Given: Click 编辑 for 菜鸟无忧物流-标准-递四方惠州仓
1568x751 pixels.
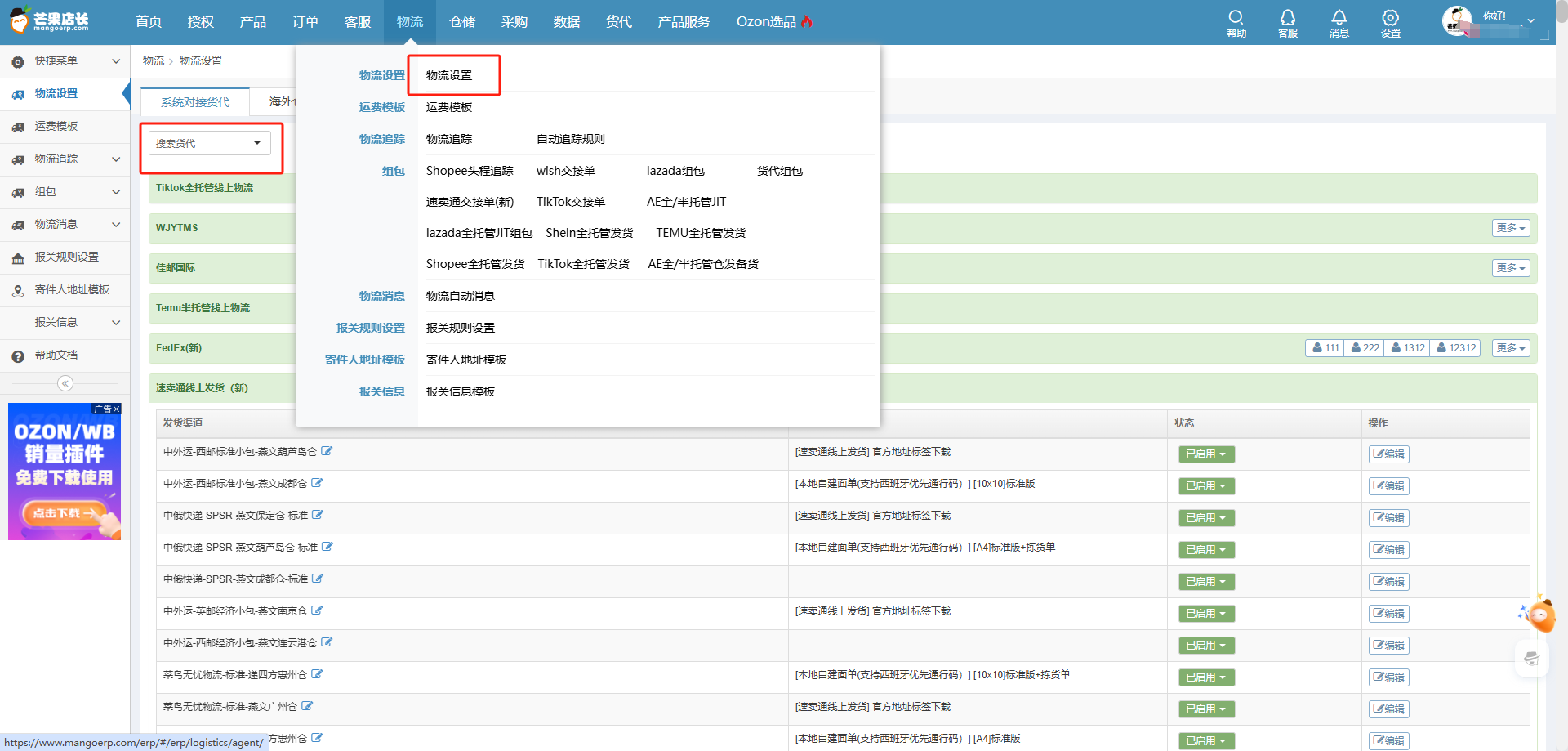Looking at the screenshot, I should tap(1389, 677).
